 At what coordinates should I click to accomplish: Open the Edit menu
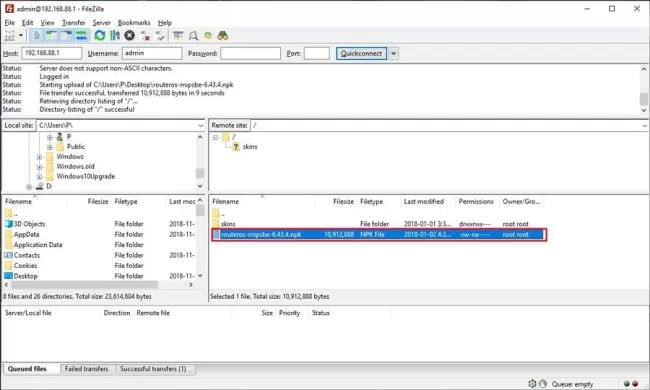pyautogui.click(x=27, y=23)
